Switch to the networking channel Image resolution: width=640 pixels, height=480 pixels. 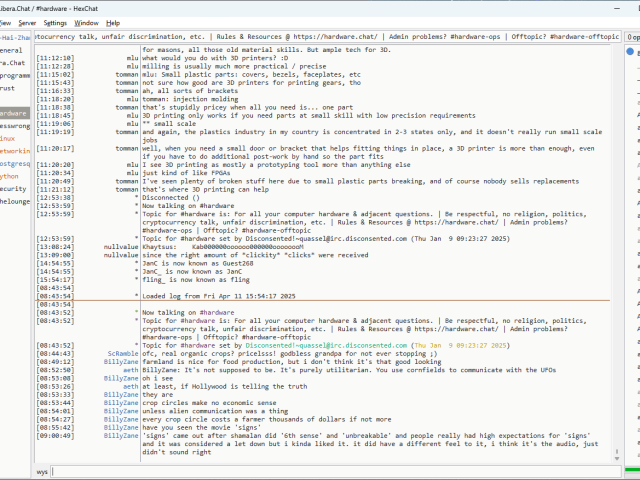coord(14,150)
